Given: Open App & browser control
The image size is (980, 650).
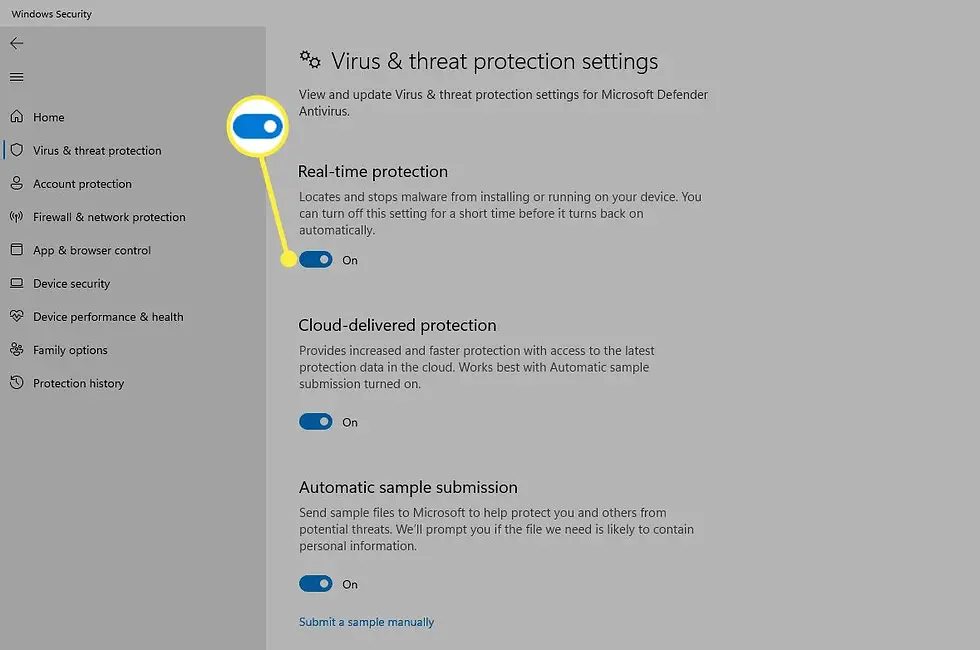Looking at the screenshot, I should (91, 250).
